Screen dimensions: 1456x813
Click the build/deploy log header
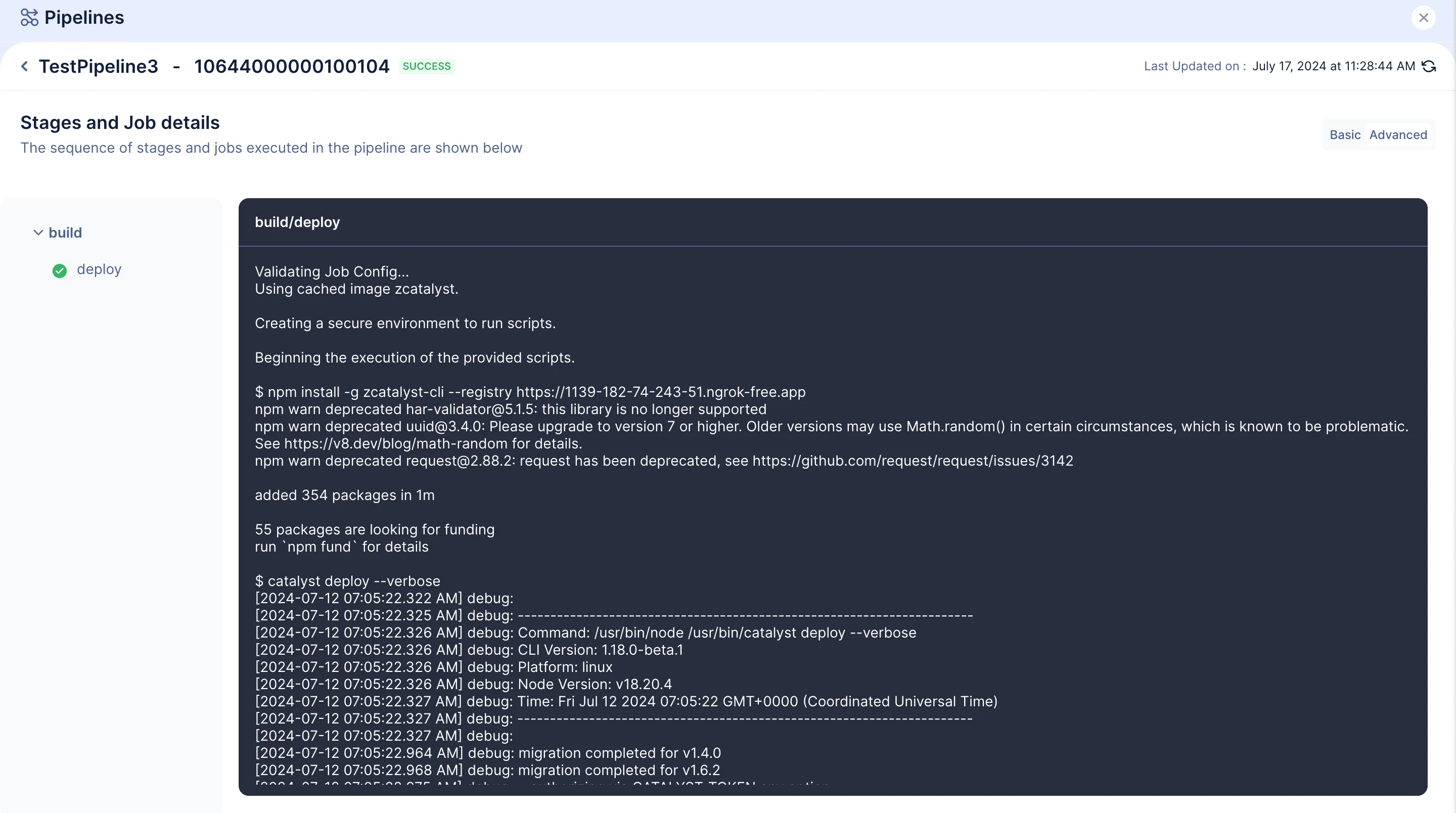(x=297, y=222)
